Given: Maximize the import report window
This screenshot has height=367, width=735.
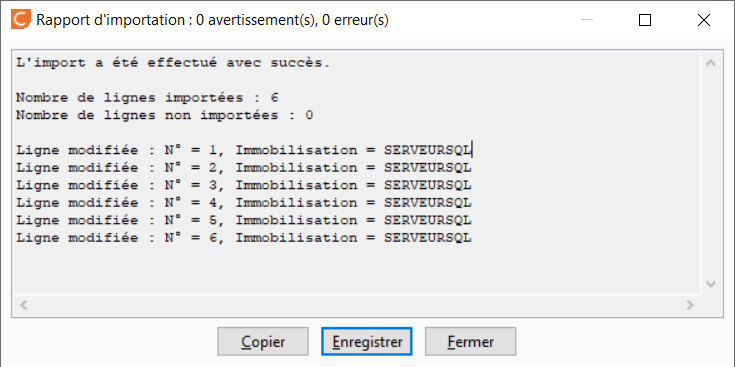Looking at the screenshot, I should coord(645,20).
